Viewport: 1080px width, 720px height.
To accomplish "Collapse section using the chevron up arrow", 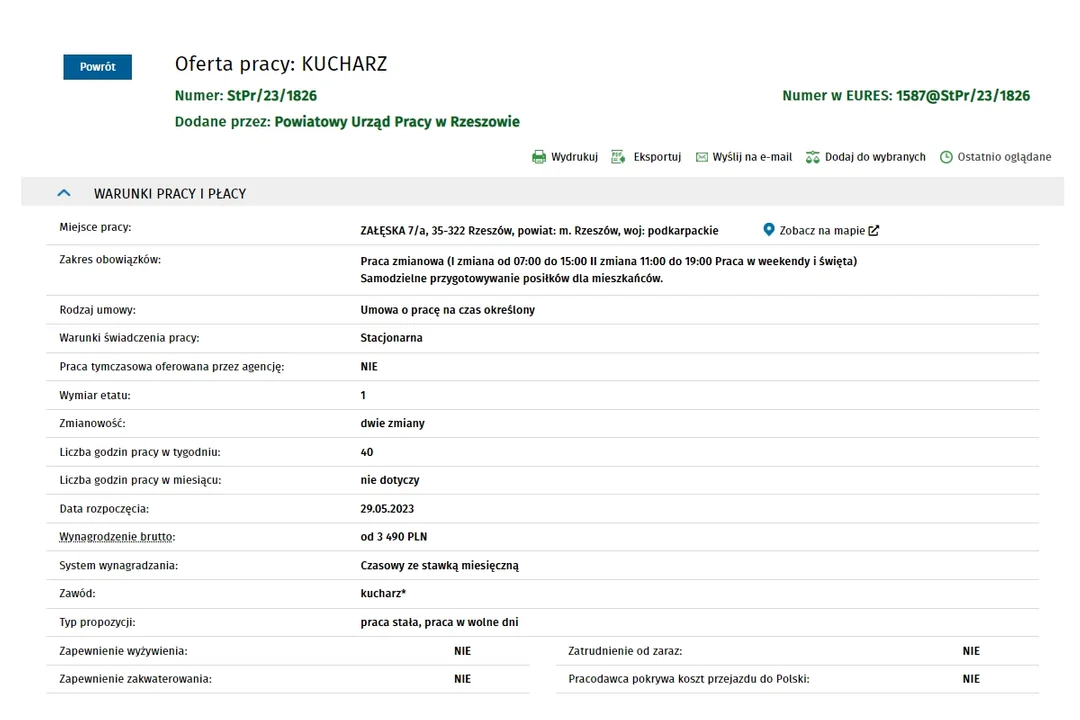I will (x=65, y=193).
